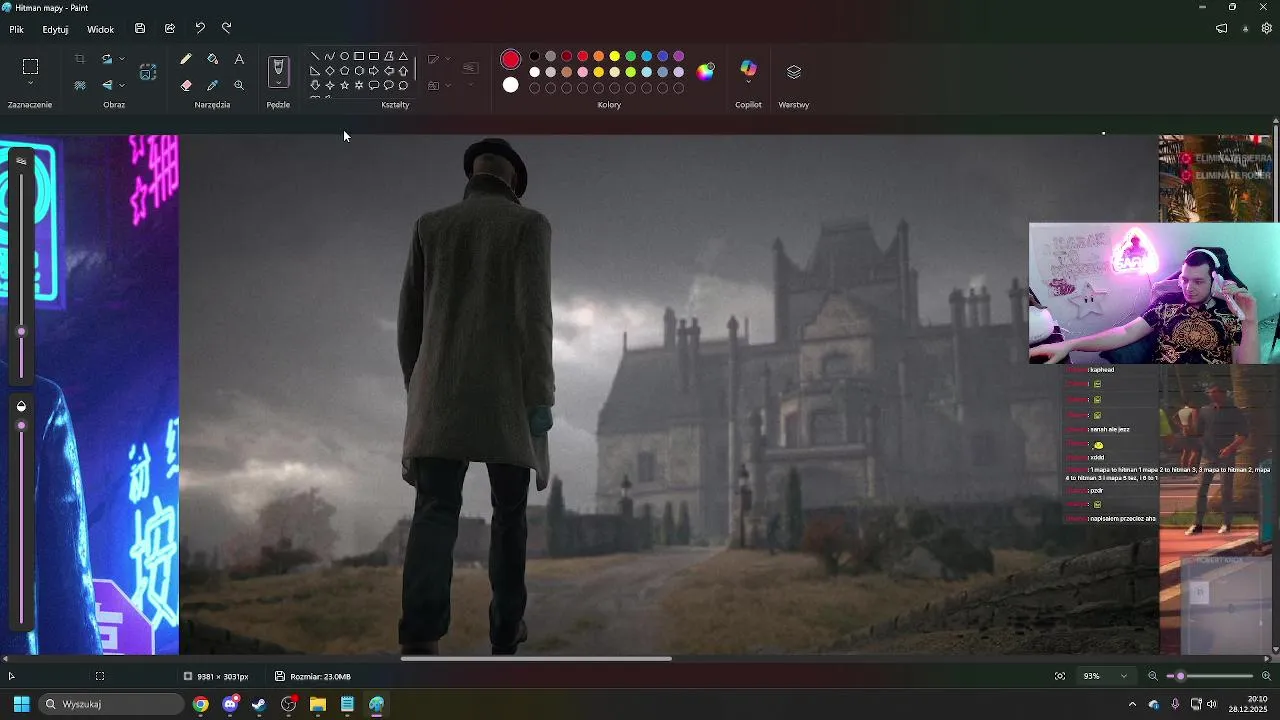Viewport: 1280px width, 720px height.
Task: Open Discord from taskbar
Action: click(x=230, y=704)
